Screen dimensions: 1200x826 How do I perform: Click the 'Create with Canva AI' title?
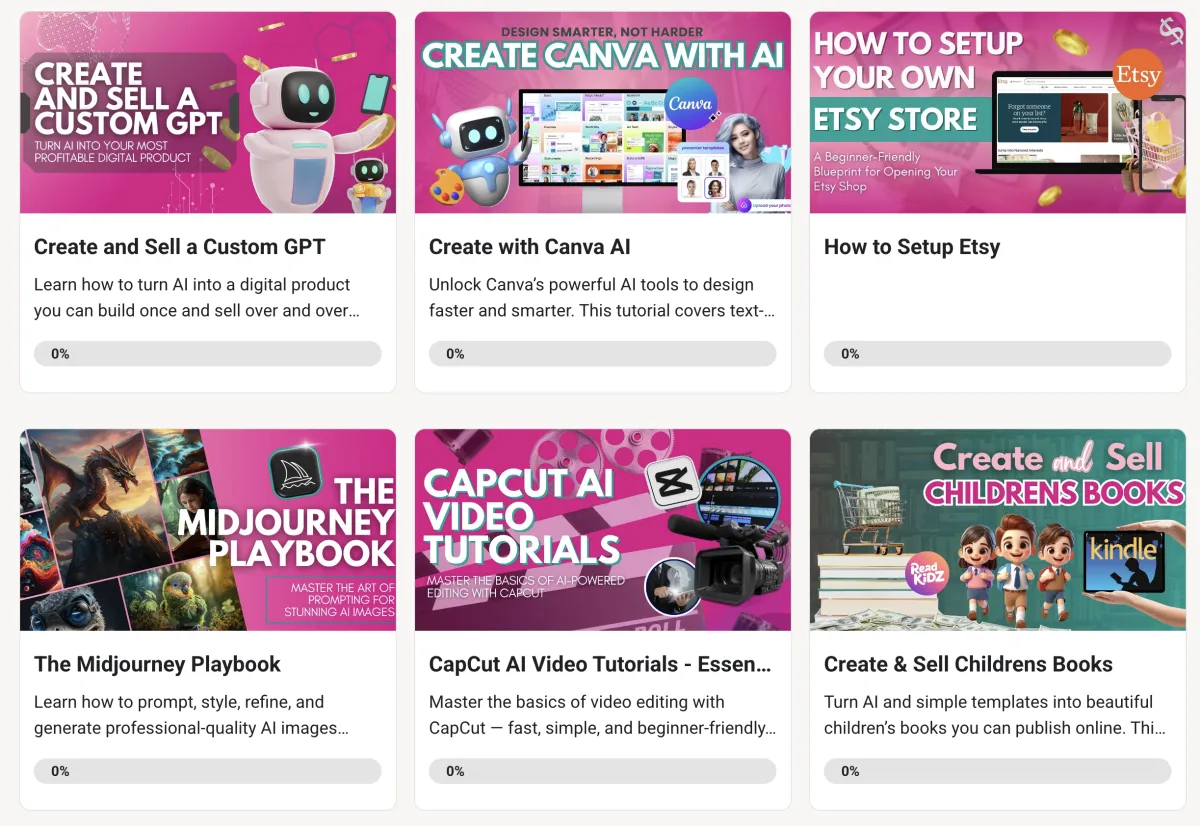tap(530, 247)
